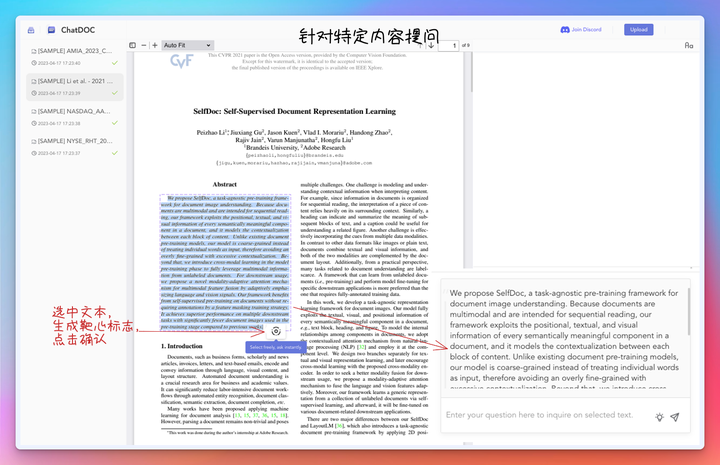Click the file icon beside Li et al. - 2021

point(34,81)
